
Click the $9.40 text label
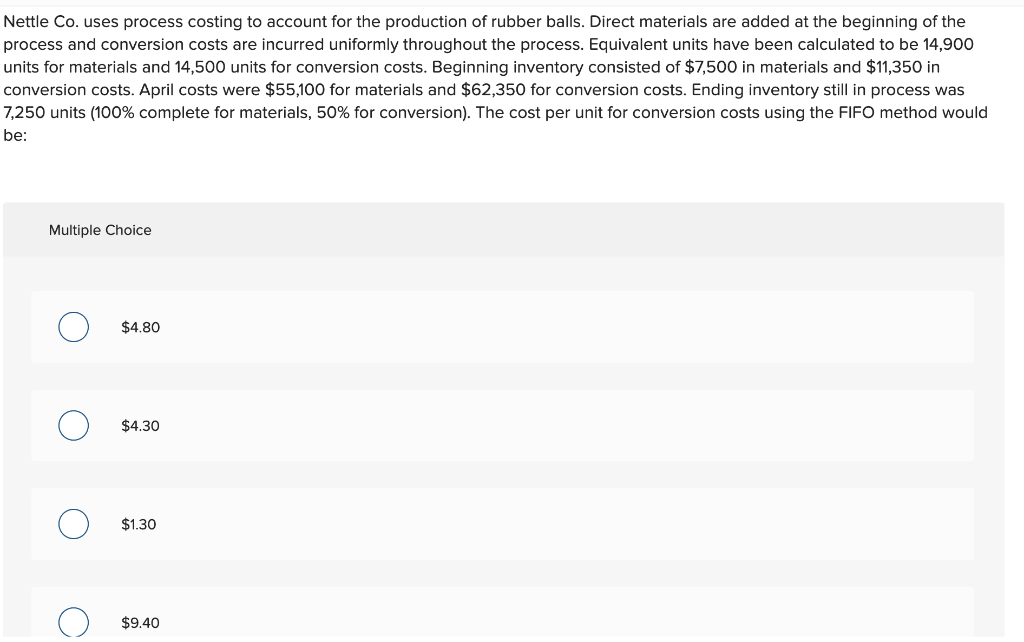pos(140,621)
